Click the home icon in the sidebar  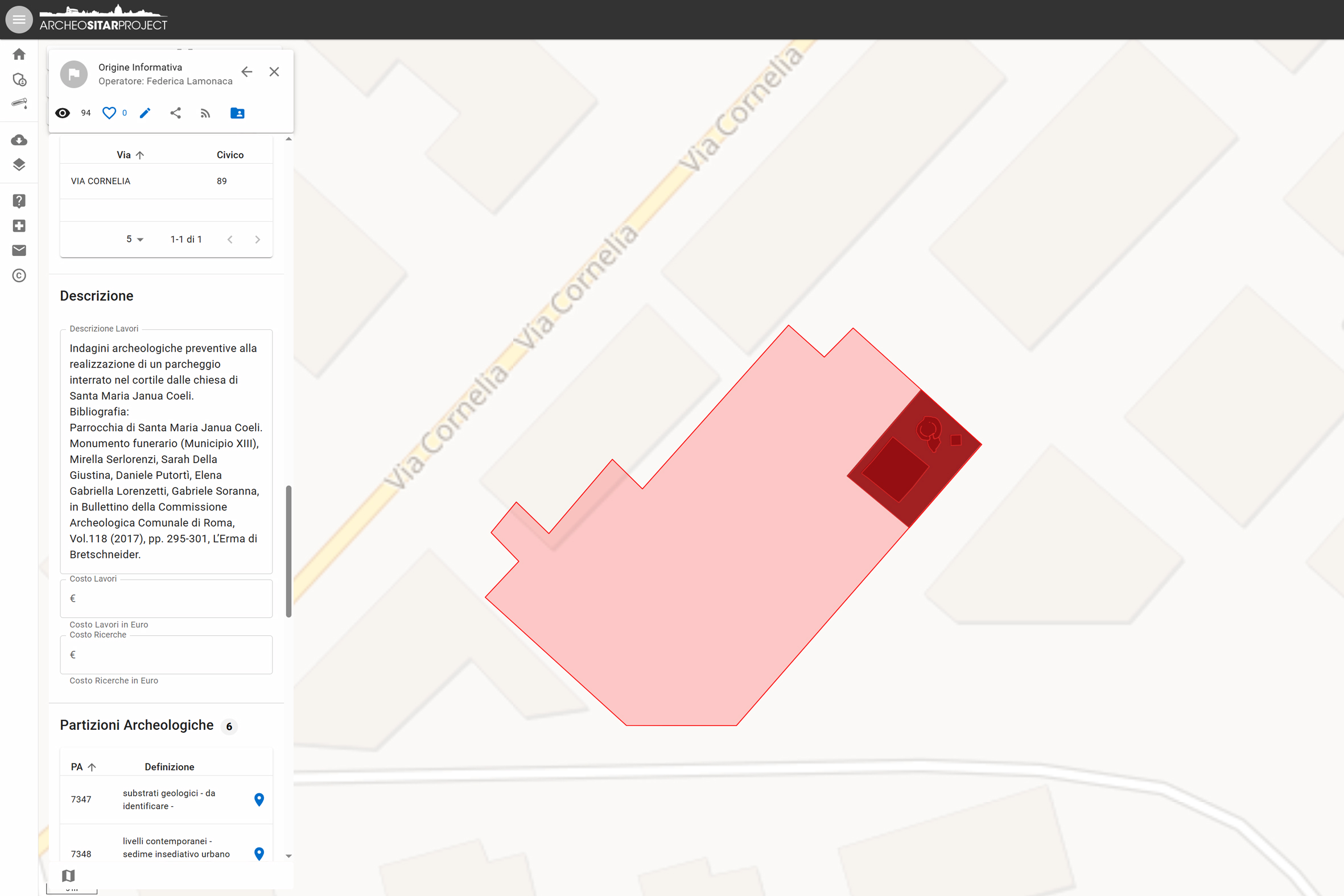point(19,54)
